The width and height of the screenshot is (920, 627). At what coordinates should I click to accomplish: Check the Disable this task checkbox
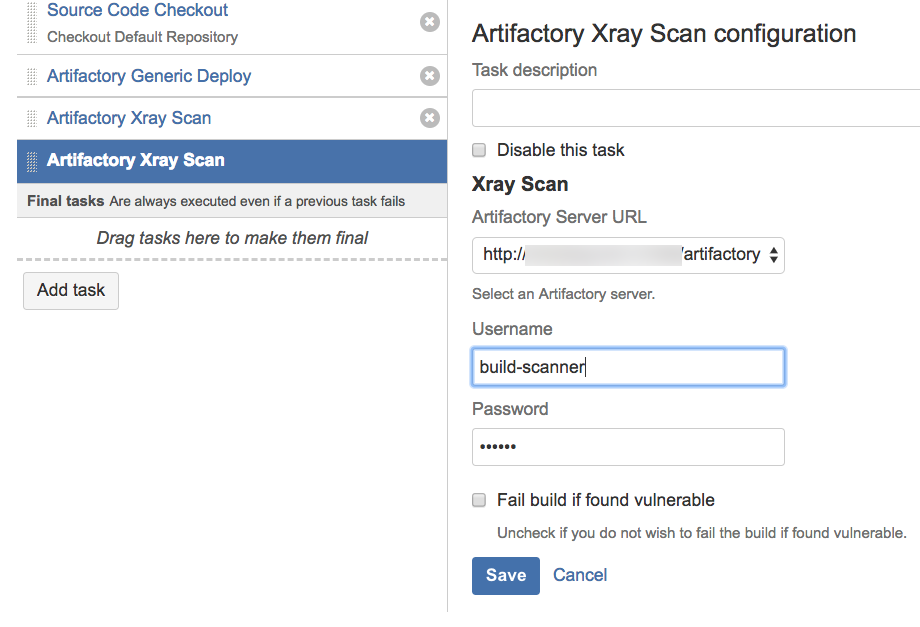(479, 150)
